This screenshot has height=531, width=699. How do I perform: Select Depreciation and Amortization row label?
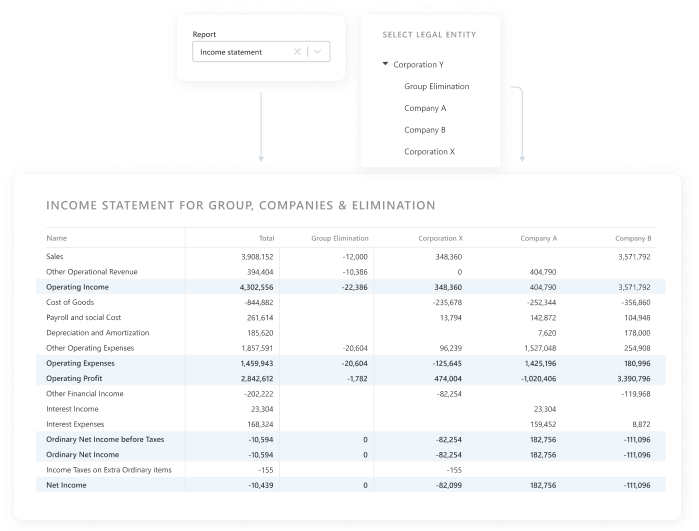click(98, 333)
